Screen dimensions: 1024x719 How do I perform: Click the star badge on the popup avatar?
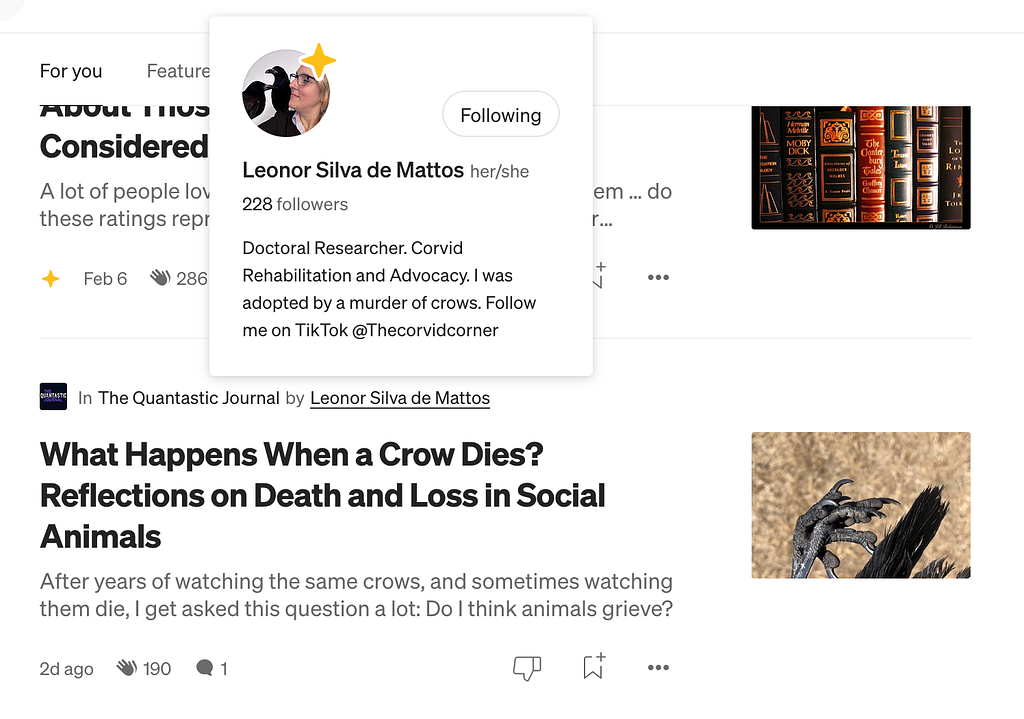pyautogui.click(x=319, y=61)
